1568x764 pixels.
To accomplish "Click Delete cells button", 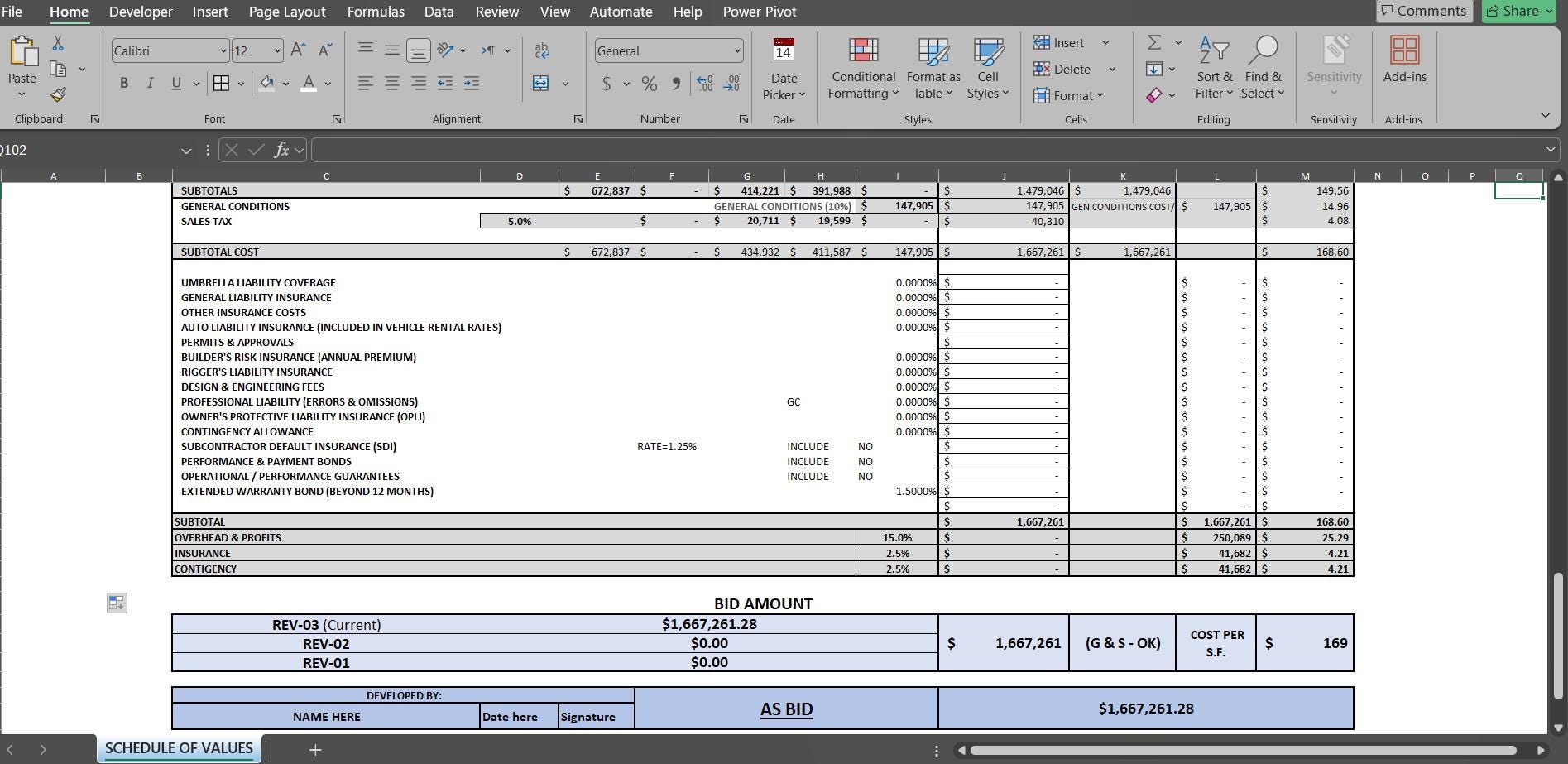I will (x=1062, y=69).
